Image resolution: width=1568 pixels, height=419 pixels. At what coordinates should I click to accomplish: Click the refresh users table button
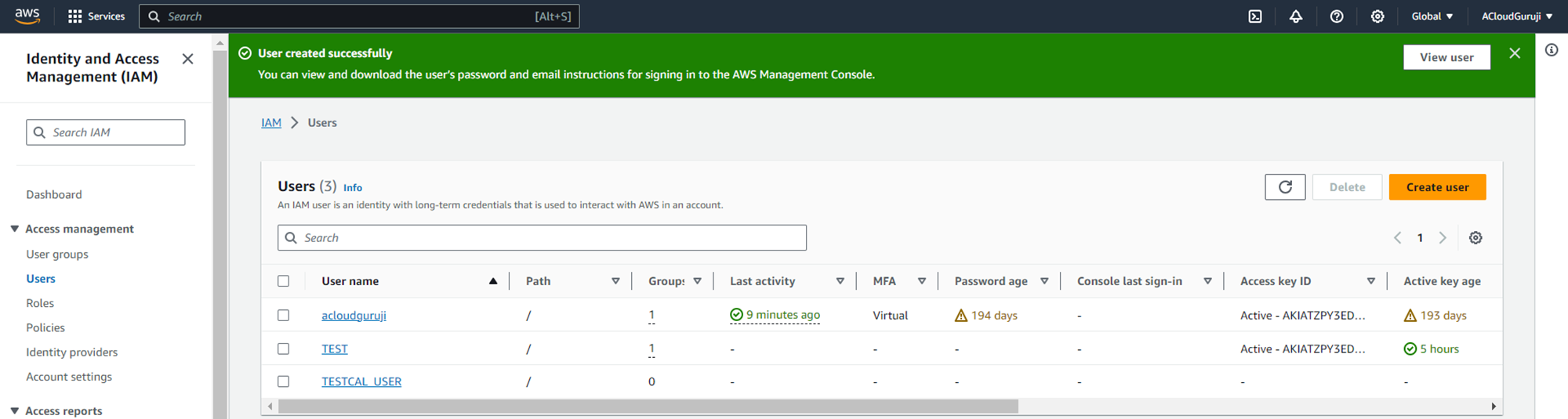[x=1285, y=187]
